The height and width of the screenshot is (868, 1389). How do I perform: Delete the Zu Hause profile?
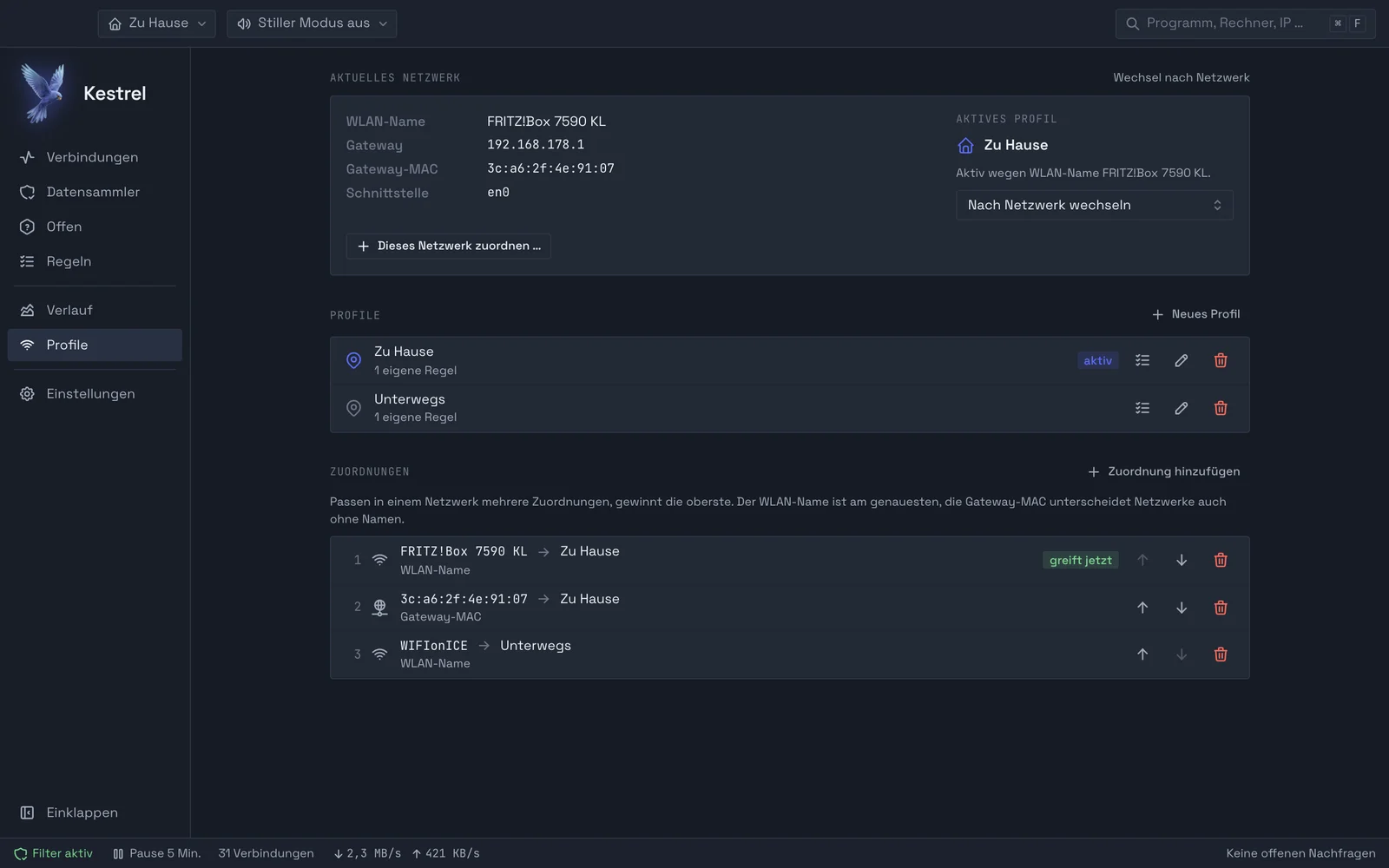pyautogui.click(x=1221, y=360)
